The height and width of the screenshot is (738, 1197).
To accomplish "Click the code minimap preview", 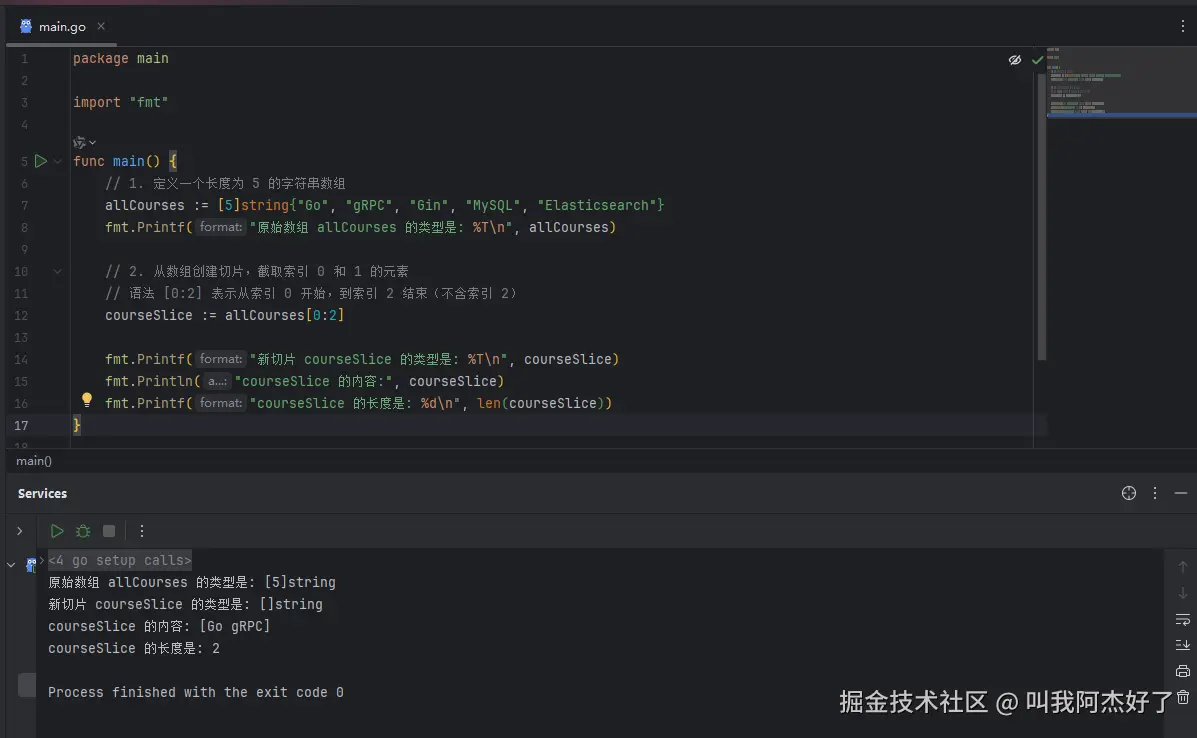I will pos(1121,82).
